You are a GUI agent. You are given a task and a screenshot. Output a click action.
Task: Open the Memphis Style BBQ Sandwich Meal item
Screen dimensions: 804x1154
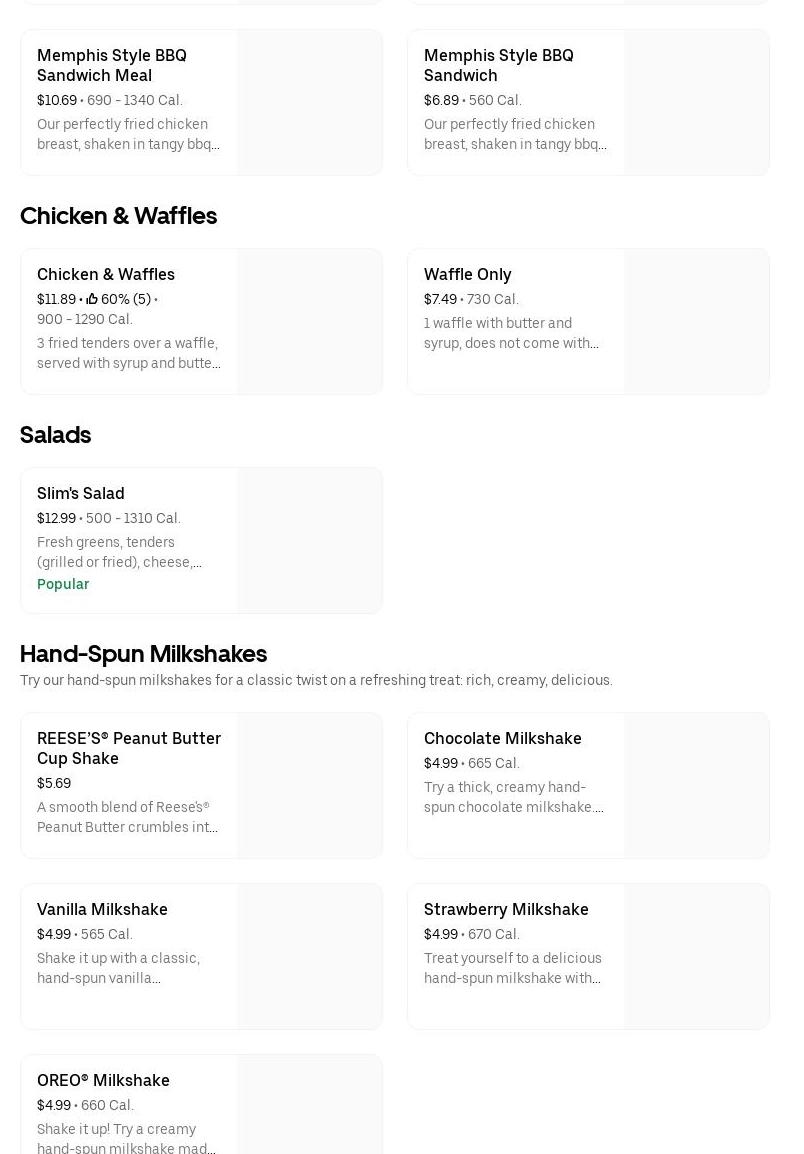click(112, 65)
